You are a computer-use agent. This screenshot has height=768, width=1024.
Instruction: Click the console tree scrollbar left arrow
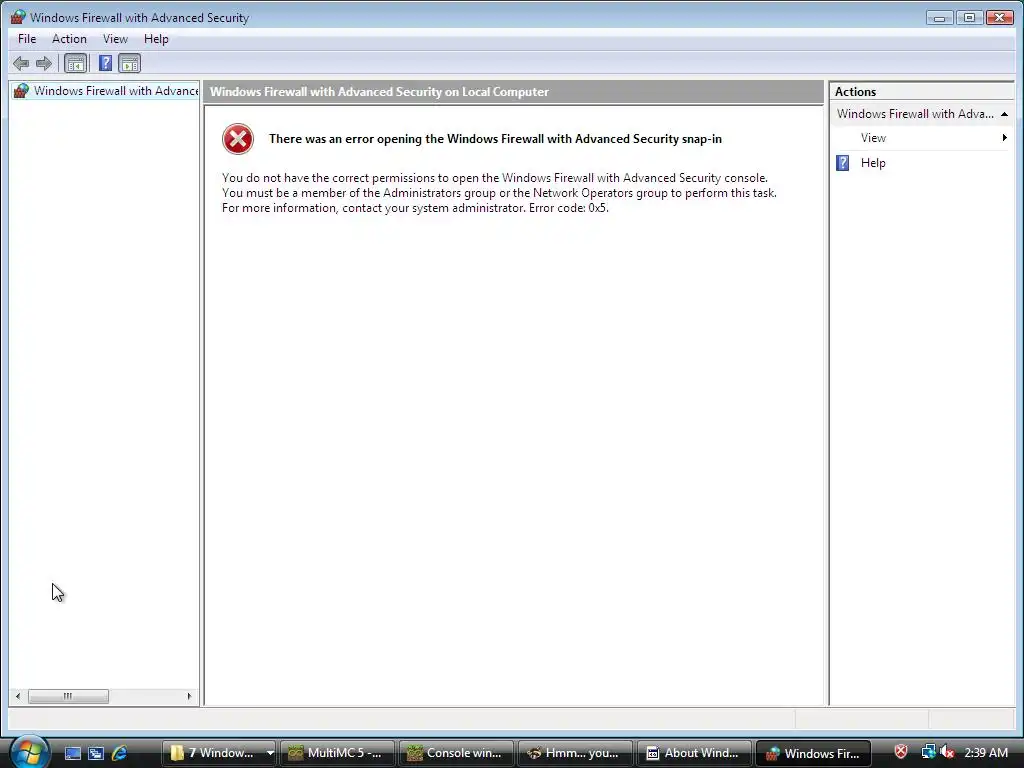coord(18,696)
